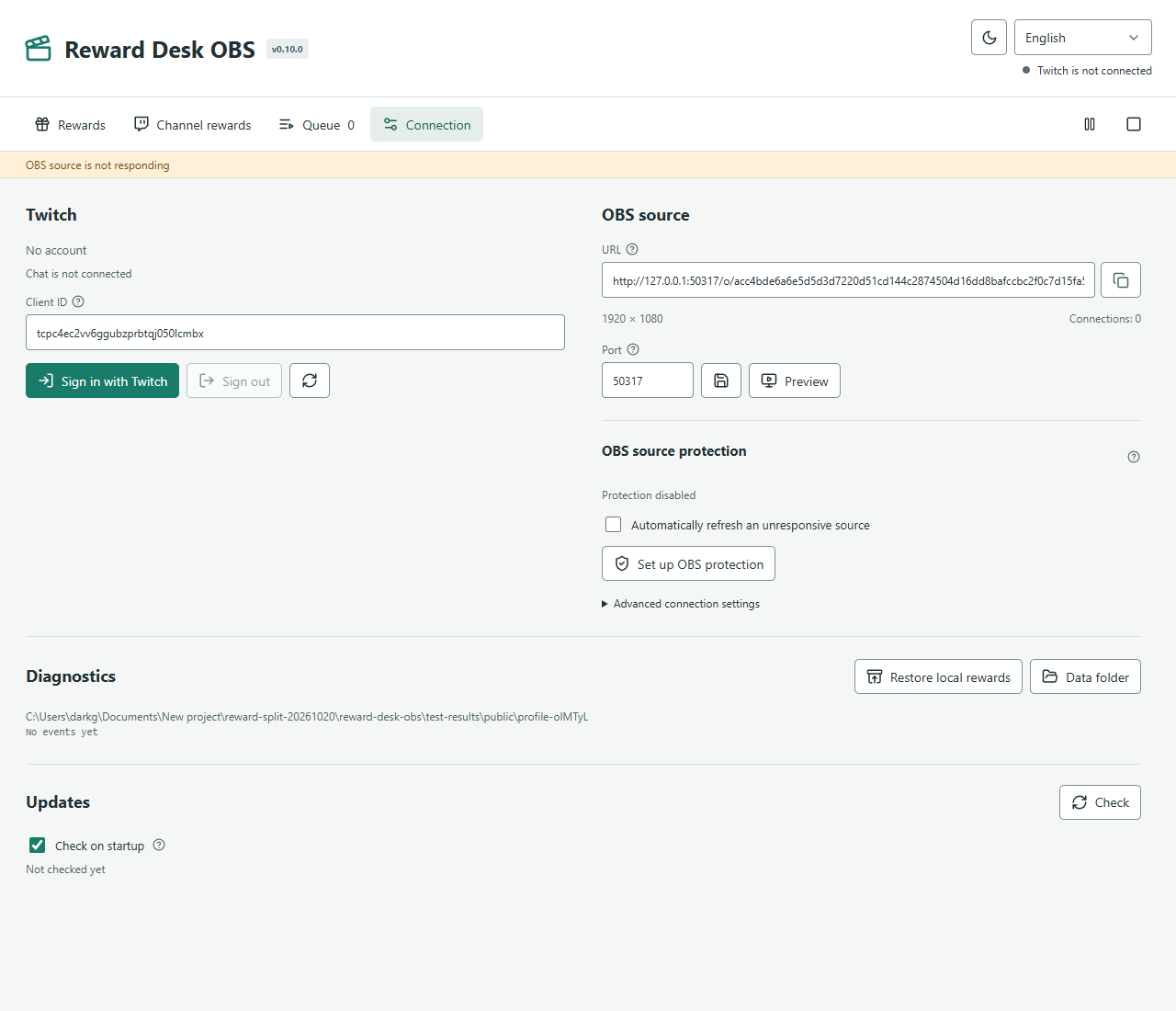
Task: Click Sign in with Twitch
Action: (103, 381)
